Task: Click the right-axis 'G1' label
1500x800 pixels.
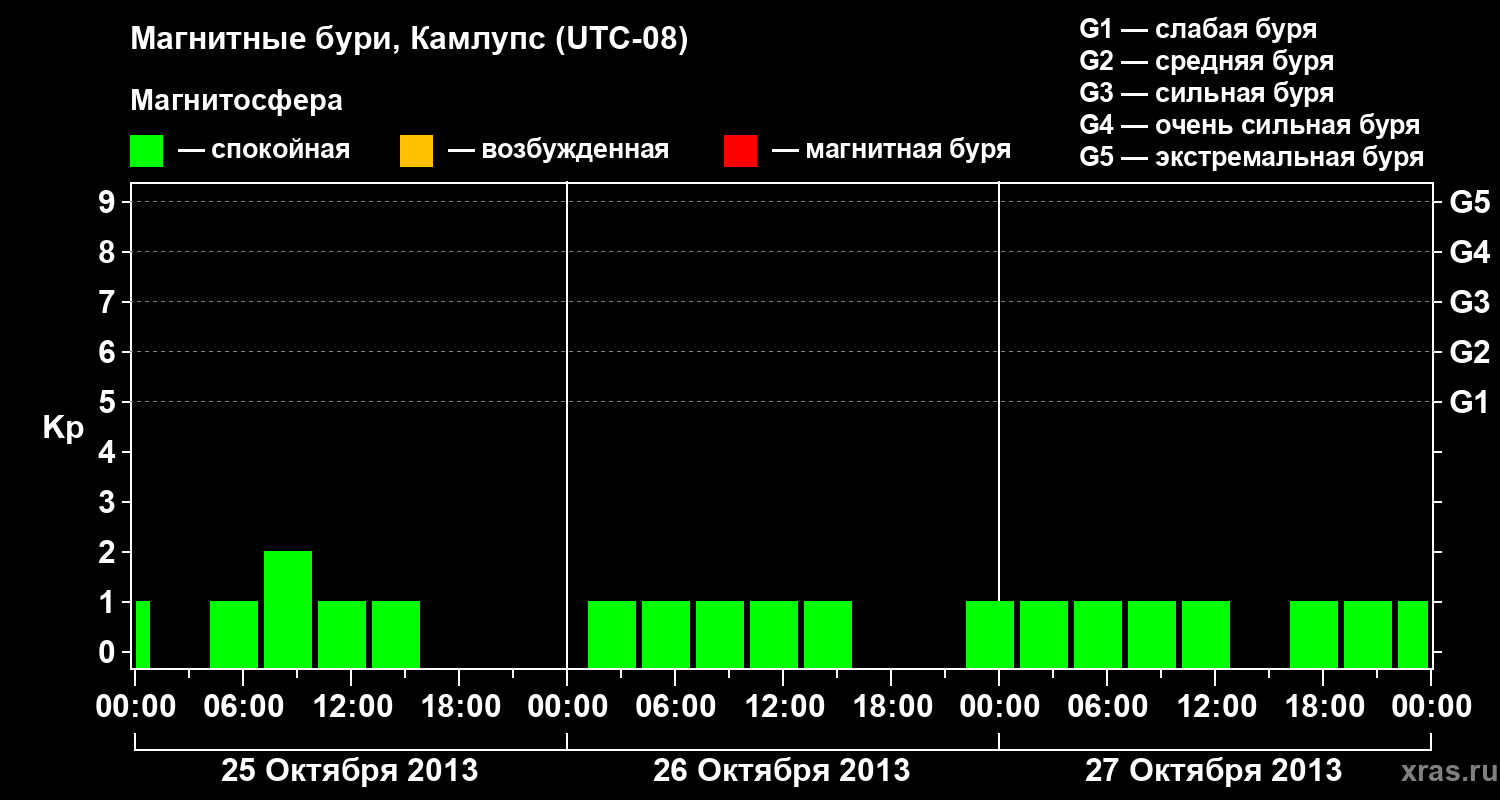Action: (1469, 402)
